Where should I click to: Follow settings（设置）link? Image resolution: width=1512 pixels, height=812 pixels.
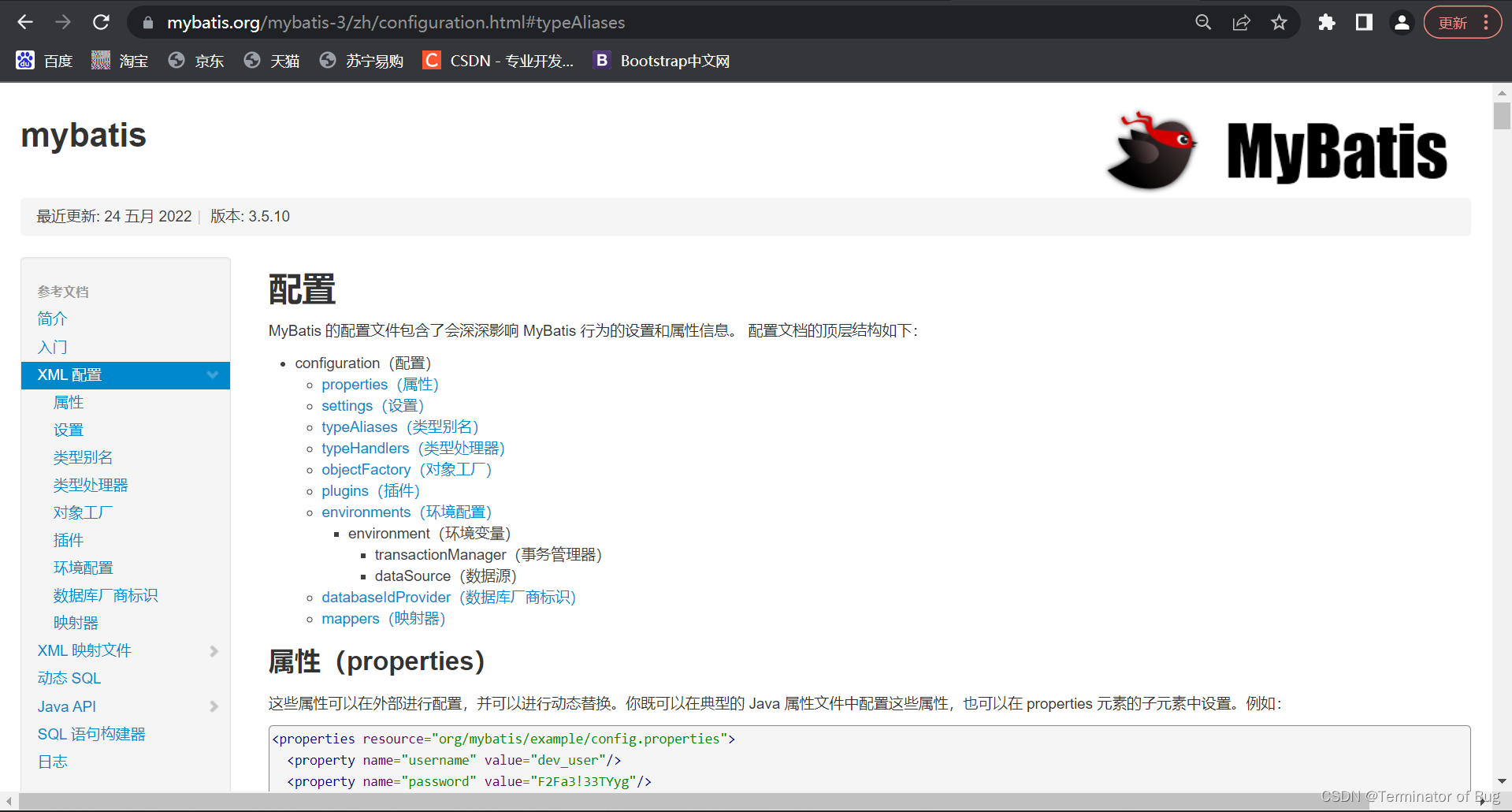[x=373, y=406]
